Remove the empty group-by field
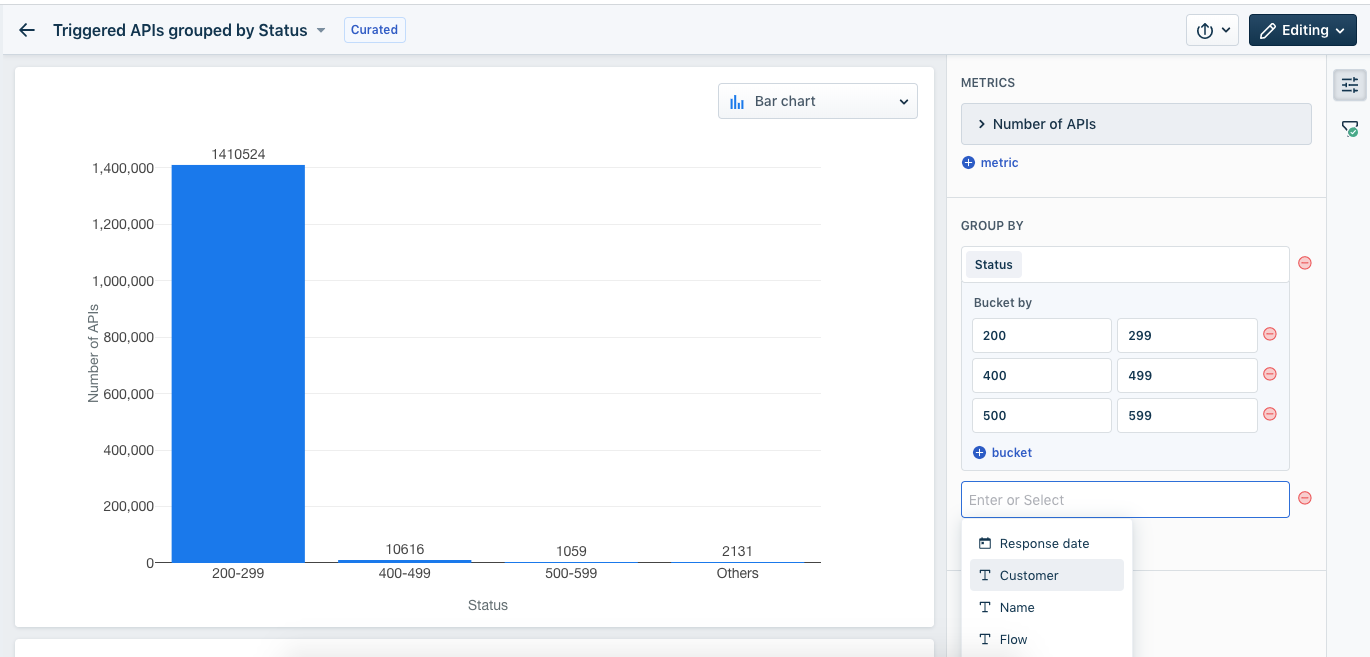 pyautogui.click(x=1305, y=498)
